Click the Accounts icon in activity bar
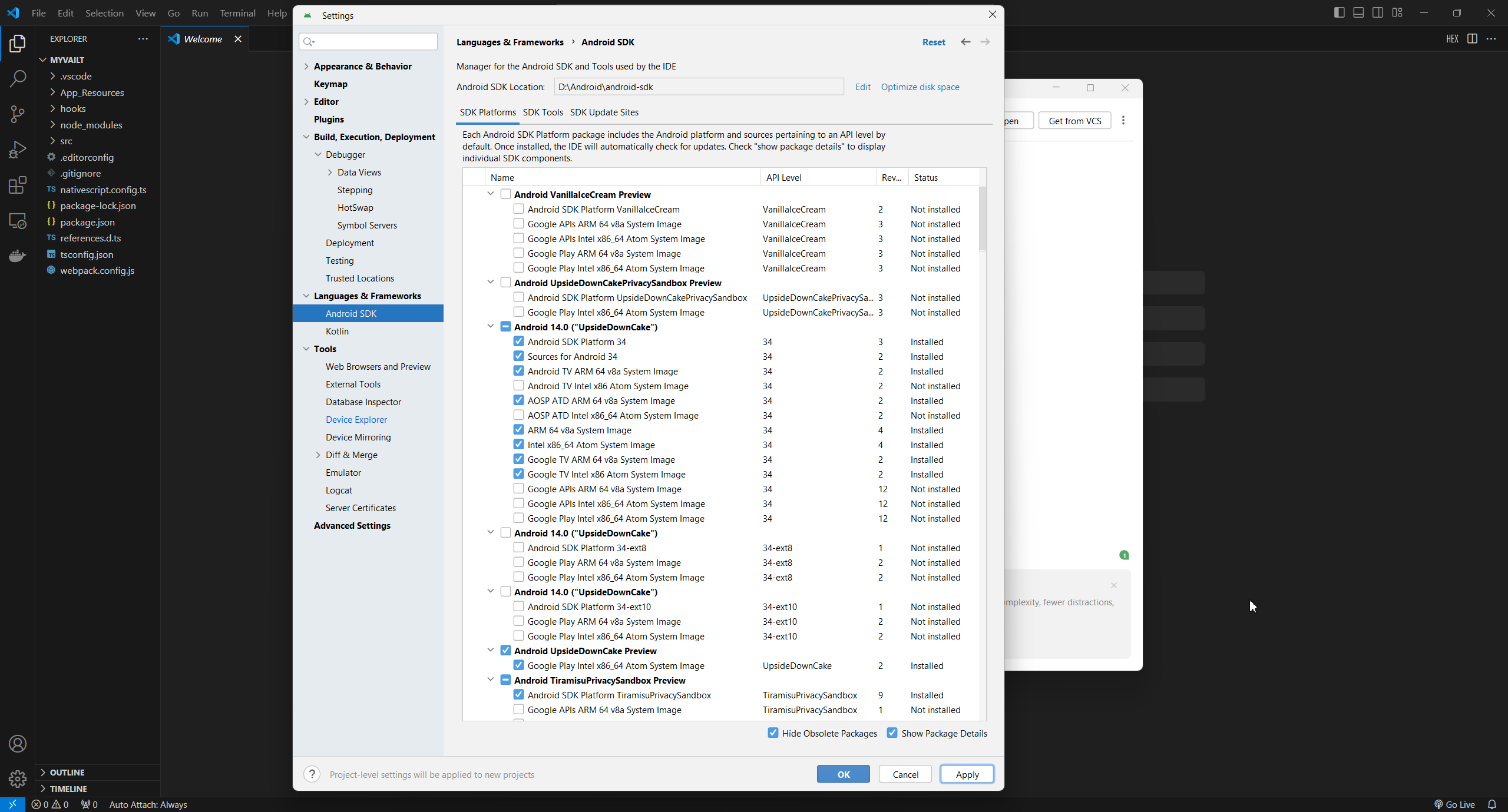 point(18,744)
